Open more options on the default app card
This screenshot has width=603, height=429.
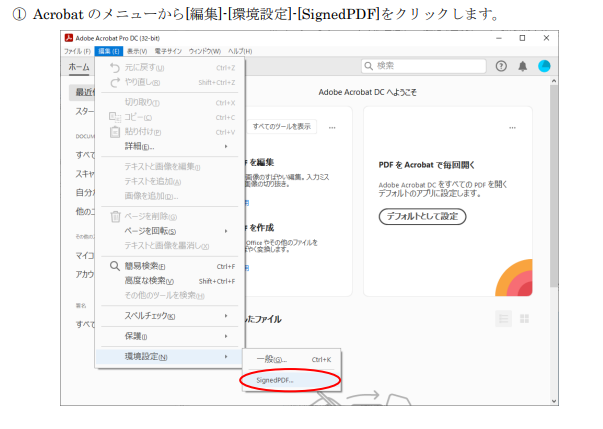[x=512, y=127]
